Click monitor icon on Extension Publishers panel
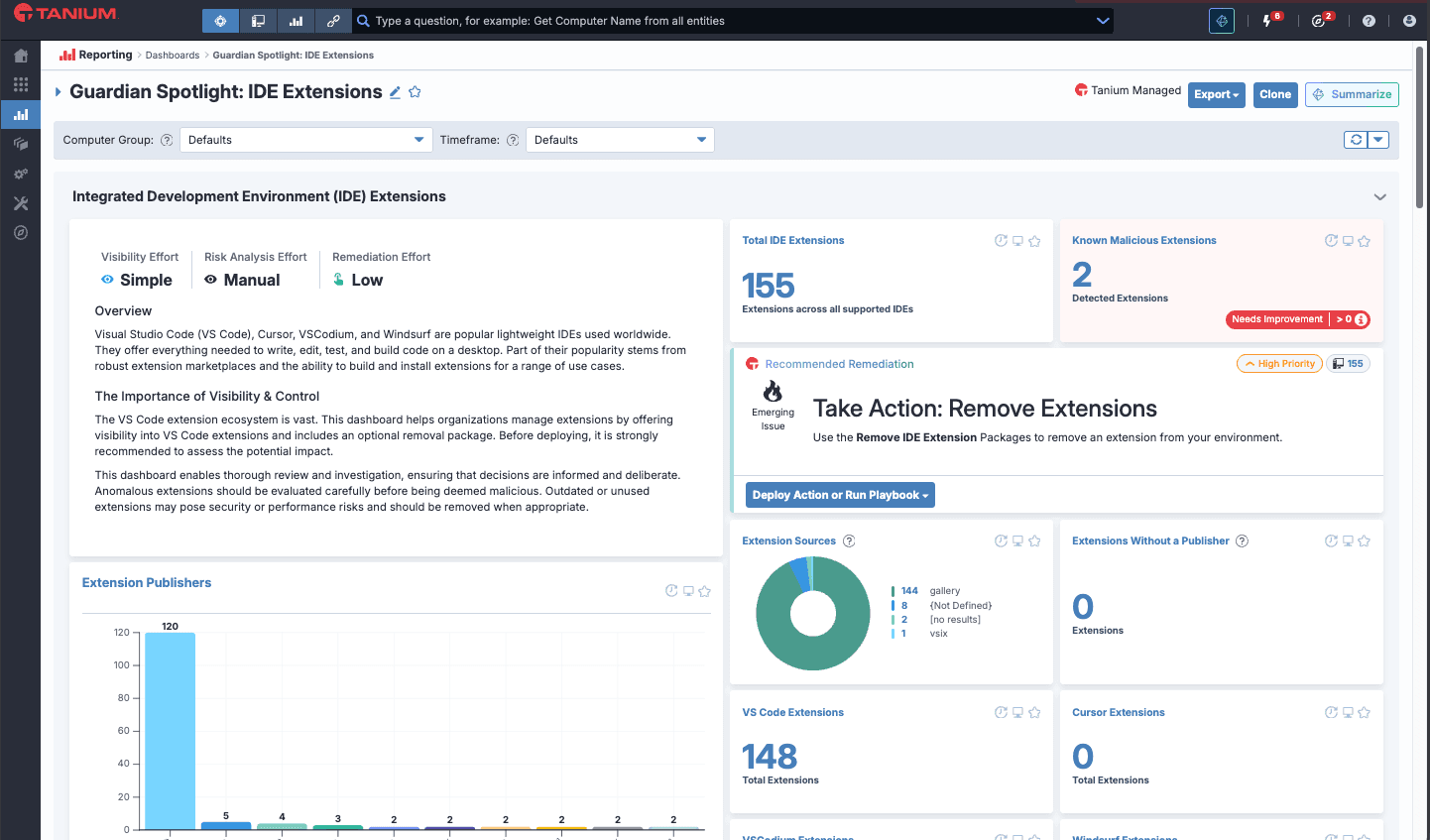The image size is (1430, 840). pos(688,591)
